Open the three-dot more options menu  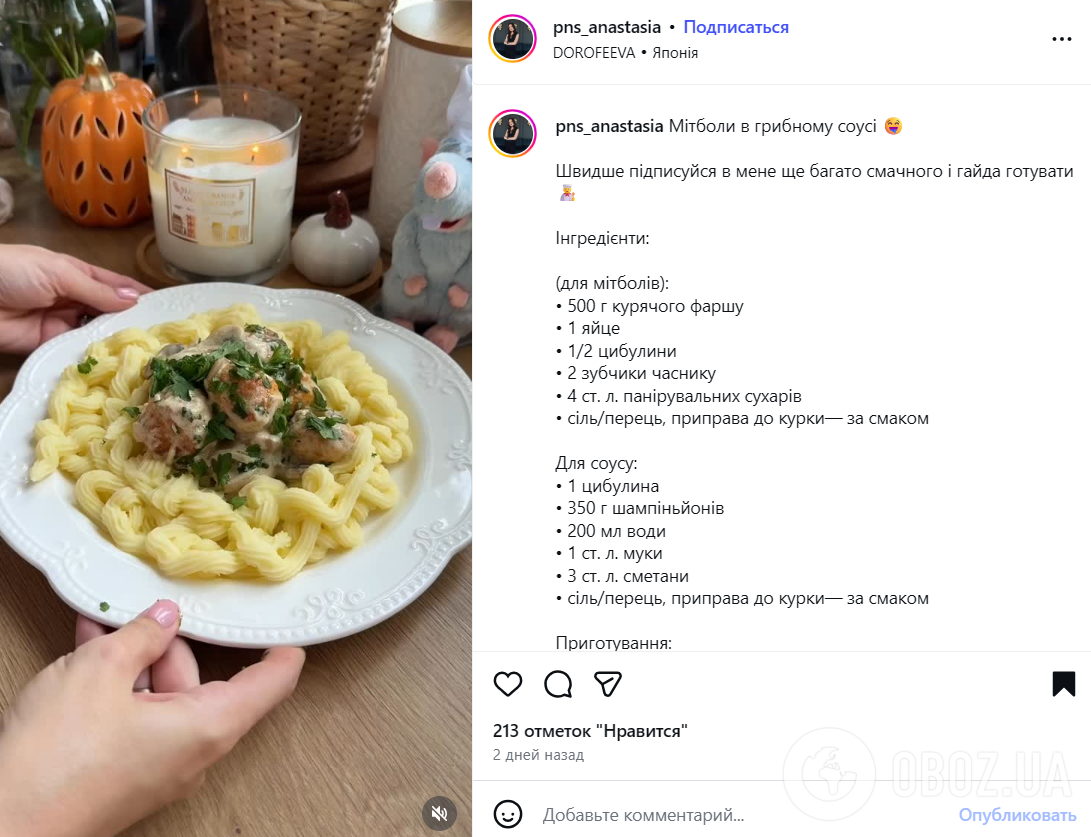click(1062, 39)
